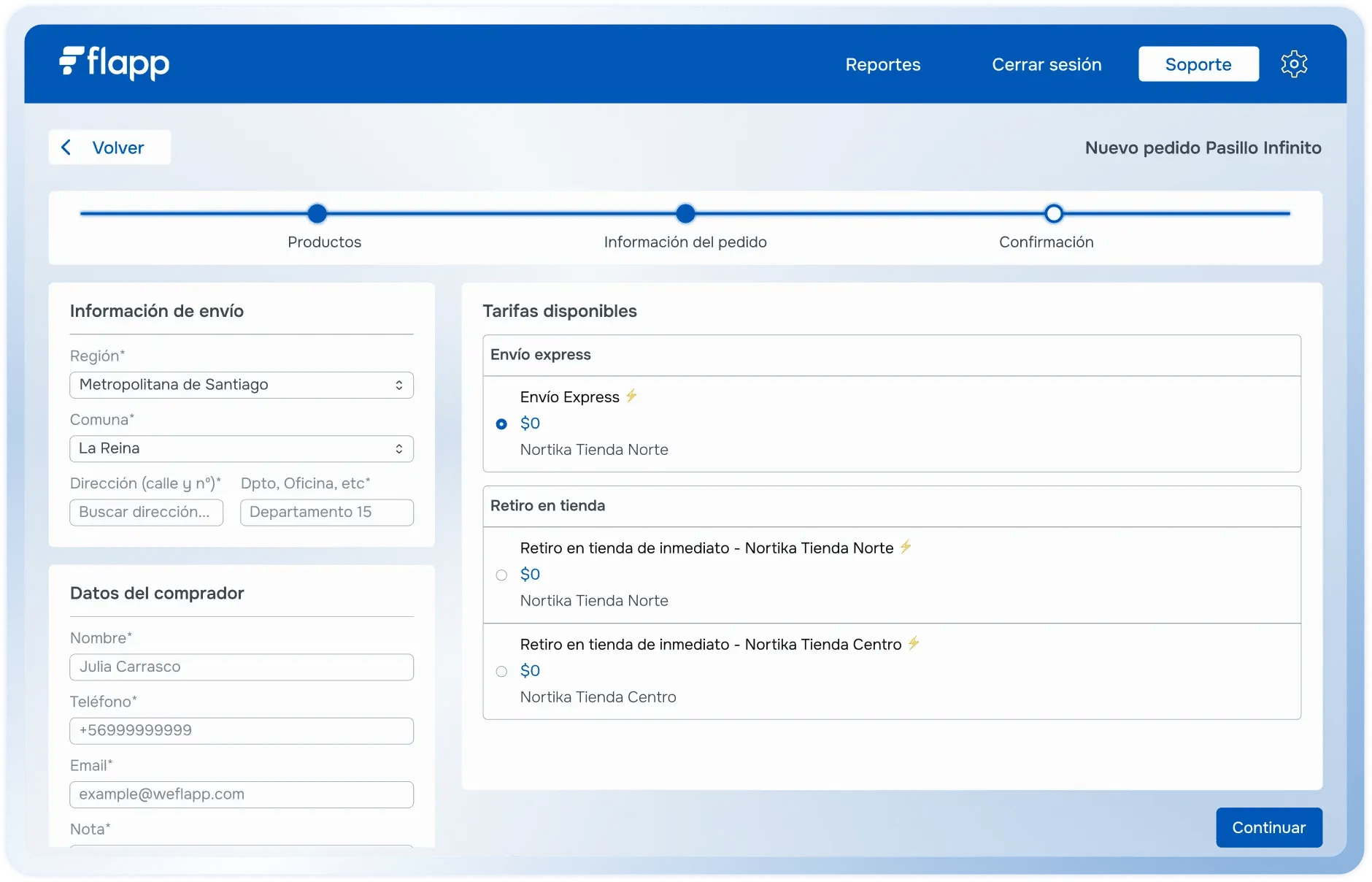Click lightning icon next to Nortika Tienda Norte pickup
Image resolution: width=1372 pixels, height=882 pixels.
[906, 547]
